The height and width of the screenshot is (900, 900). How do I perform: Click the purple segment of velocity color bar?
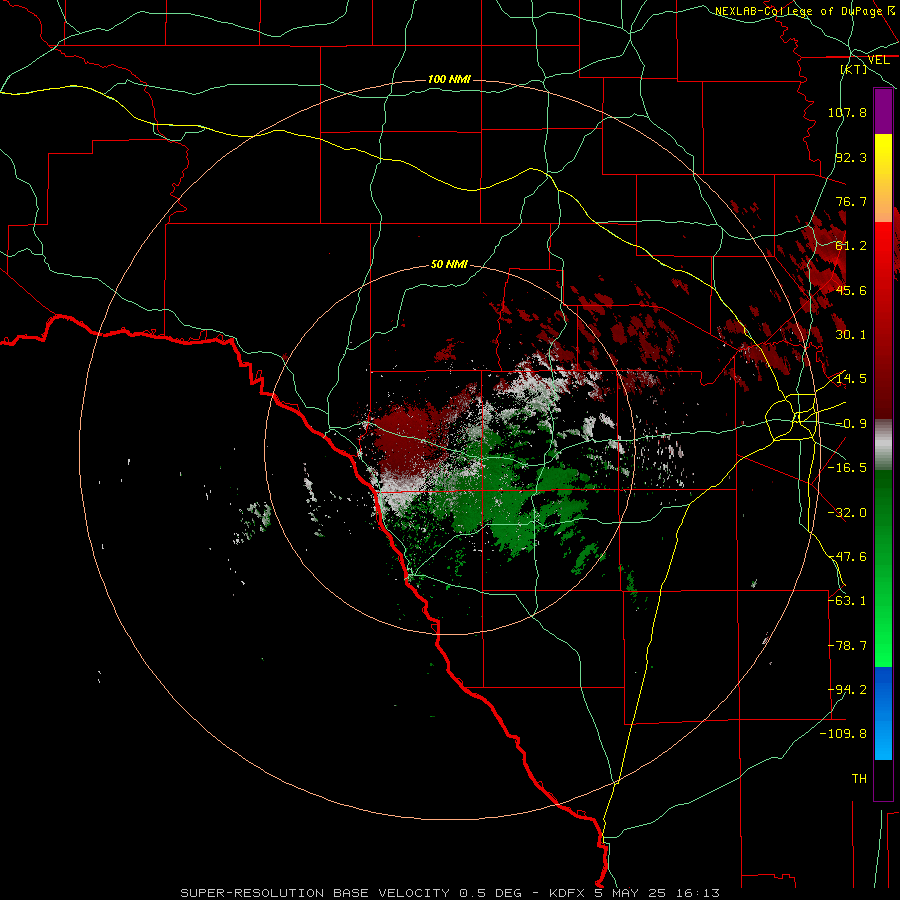tap(883, 112)
